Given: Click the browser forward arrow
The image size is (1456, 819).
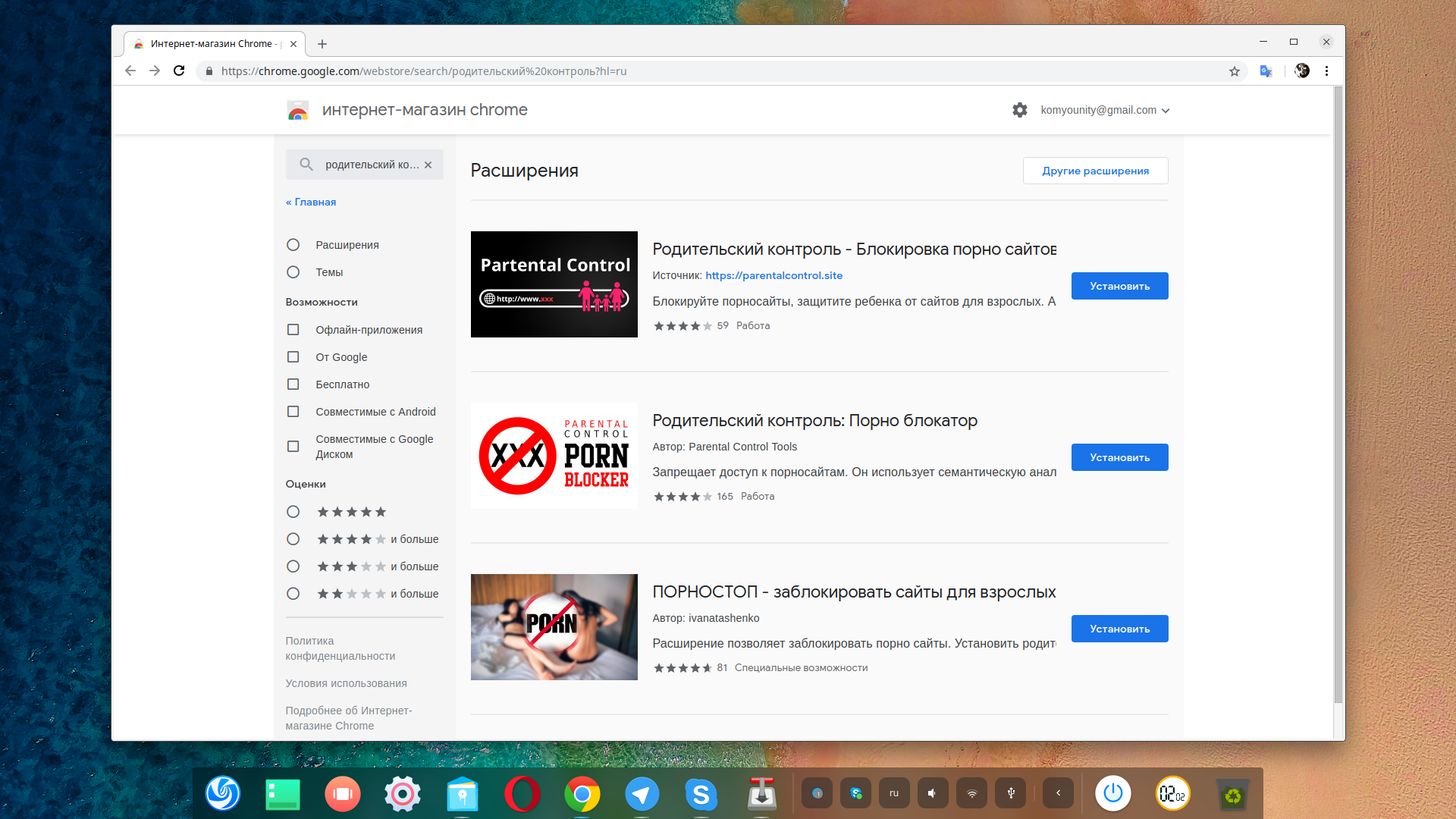Looking at the screenshot, I should tap(155, 71).
